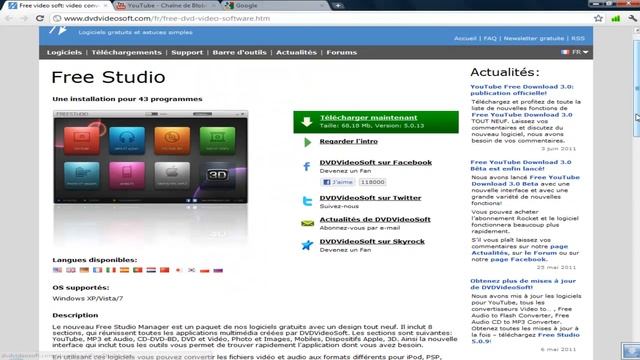Viewport: 640px width, 360px height.
Task: Click the address bar URL field
Action: (322, 18)
